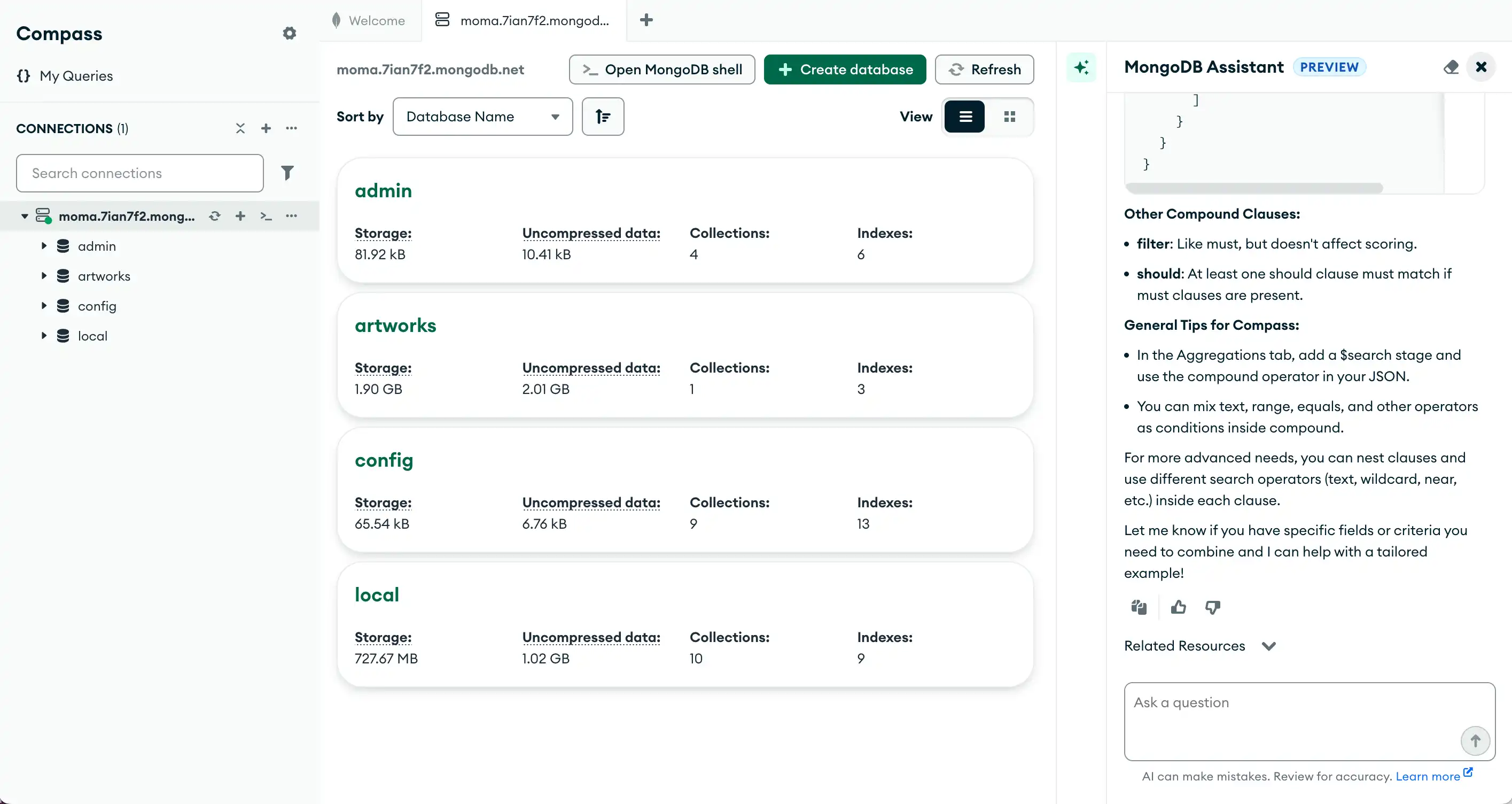The image size is (1512, 804).
Task: Clear the chat with the eraser icon
Action: [1451, 67]
